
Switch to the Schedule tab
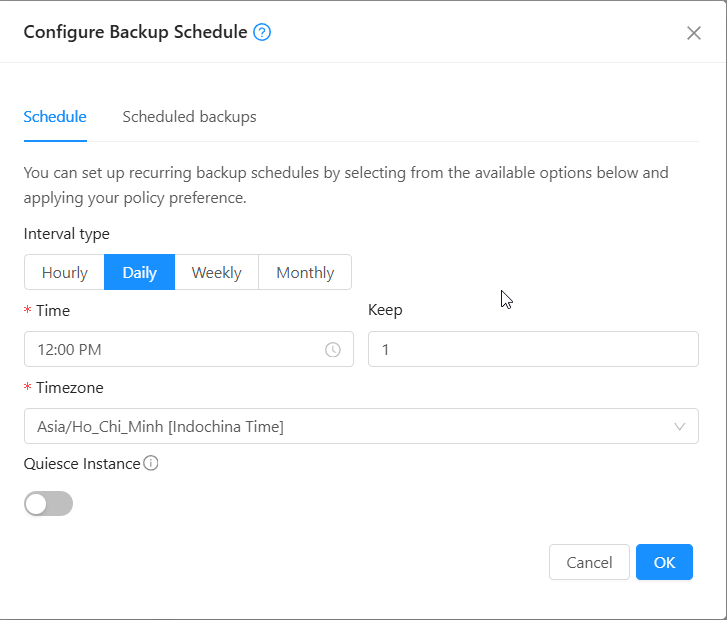(55, 117)
